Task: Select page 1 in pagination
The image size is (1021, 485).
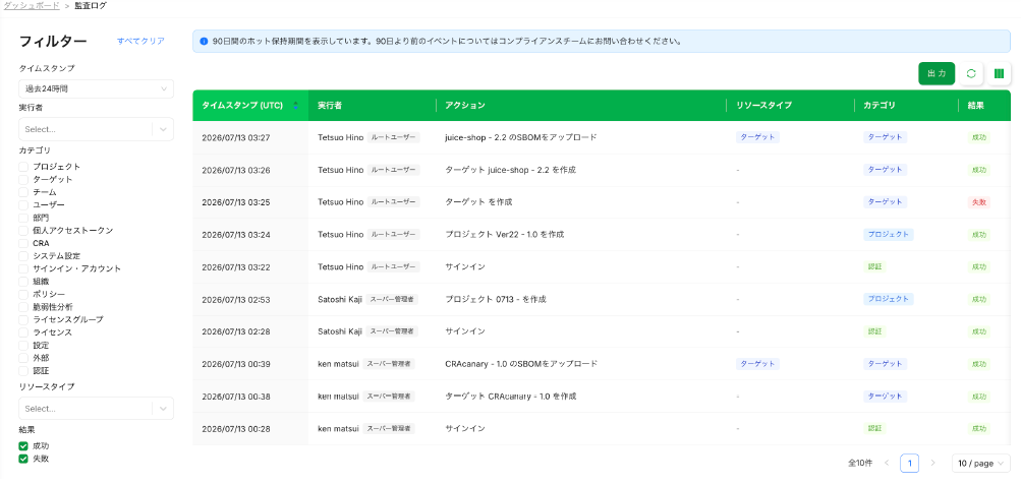Action: [x=910, y=463]
